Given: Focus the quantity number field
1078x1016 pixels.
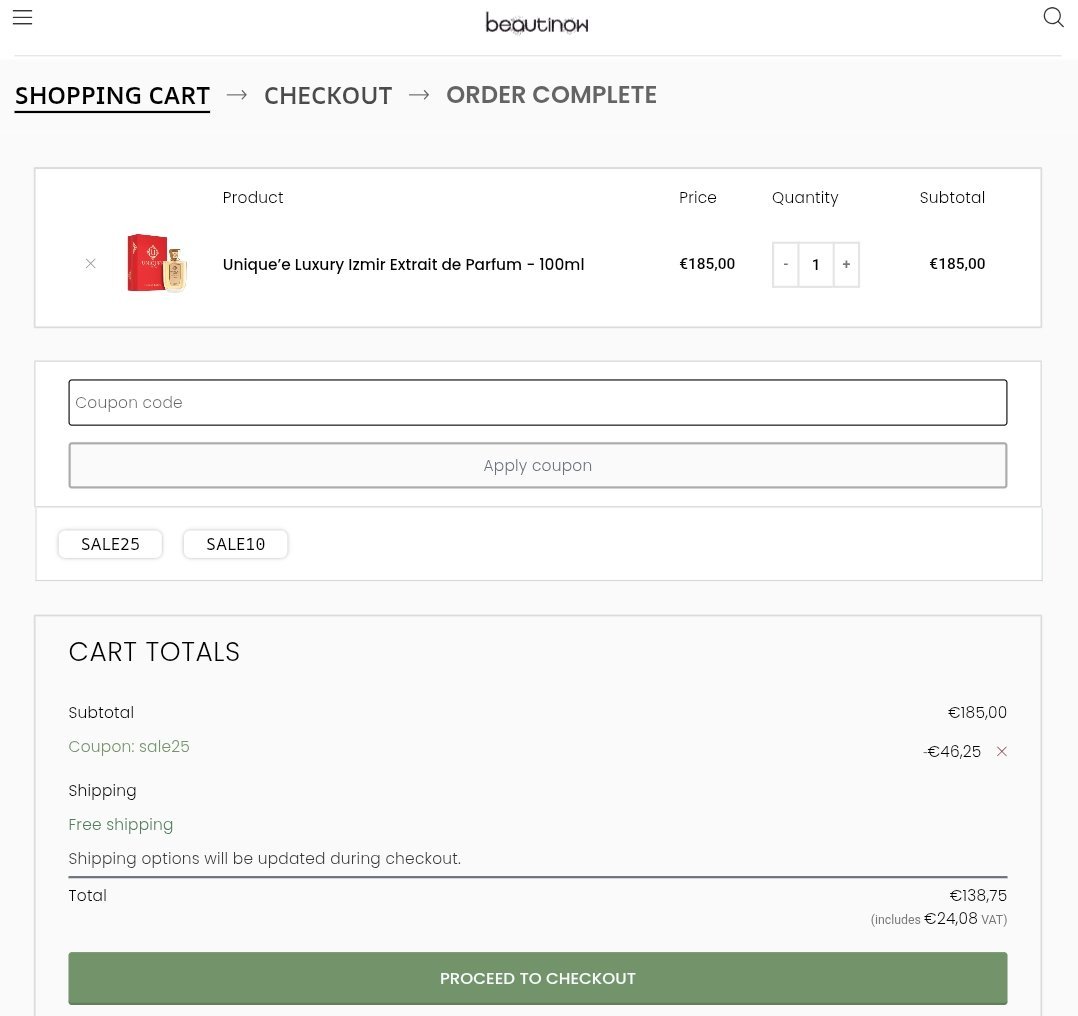Looking at the screenshot, I should (816, 265).
